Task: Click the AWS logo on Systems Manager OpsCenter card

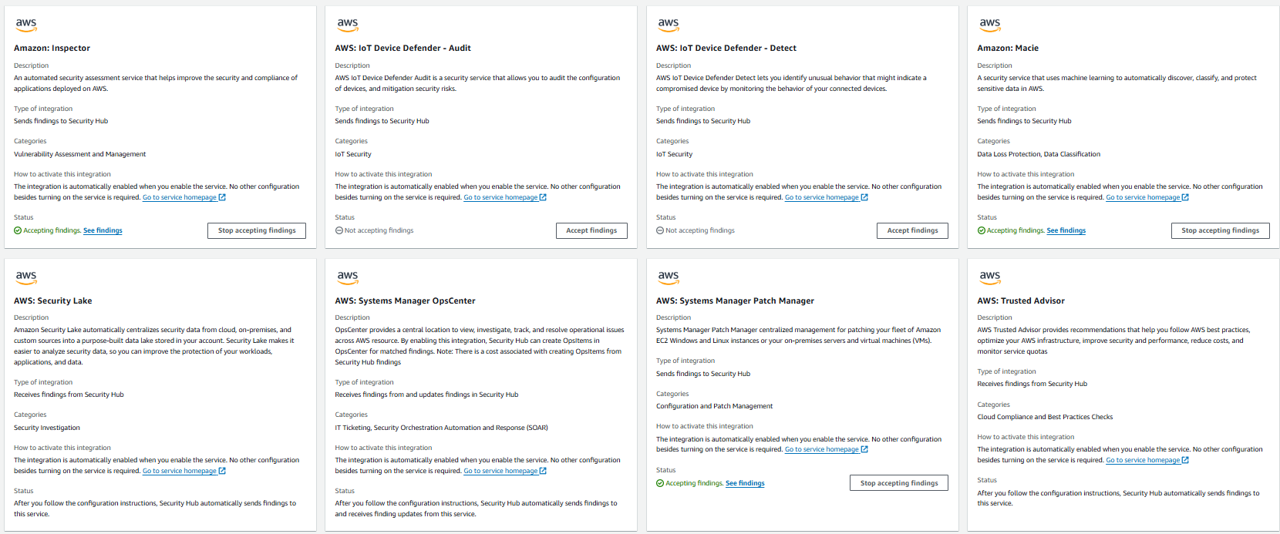Action: 347,278
